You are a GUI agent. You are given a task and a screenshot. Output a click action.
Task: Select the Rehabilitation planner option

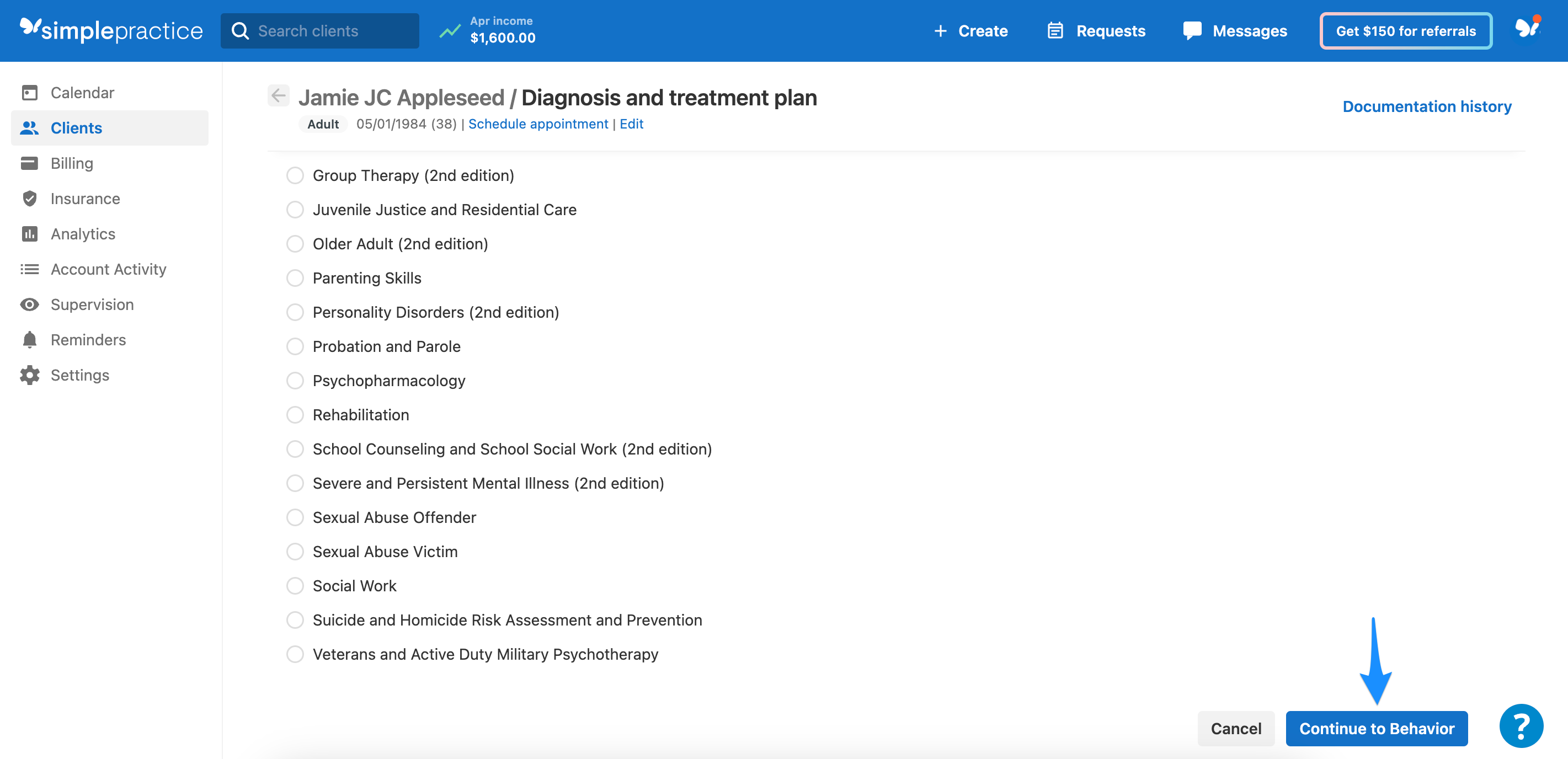click(x=295, y=414)
